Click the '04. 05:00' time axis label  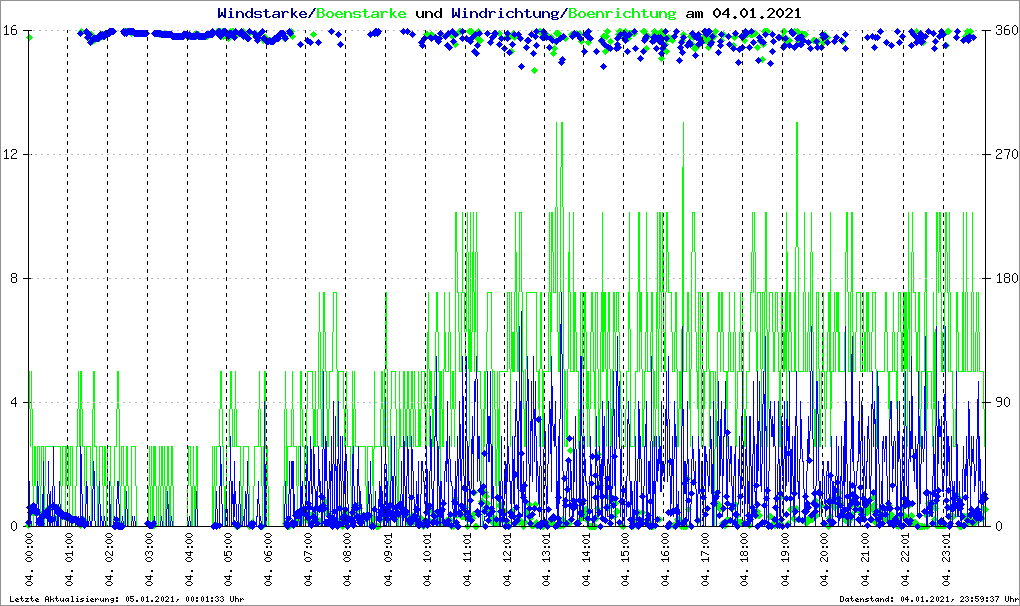tap(228, 560)
